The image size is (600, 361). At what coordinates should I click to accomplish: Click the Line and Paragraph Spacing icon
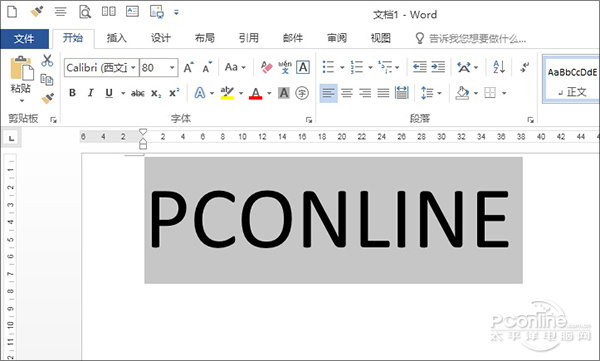coord(427,93)
